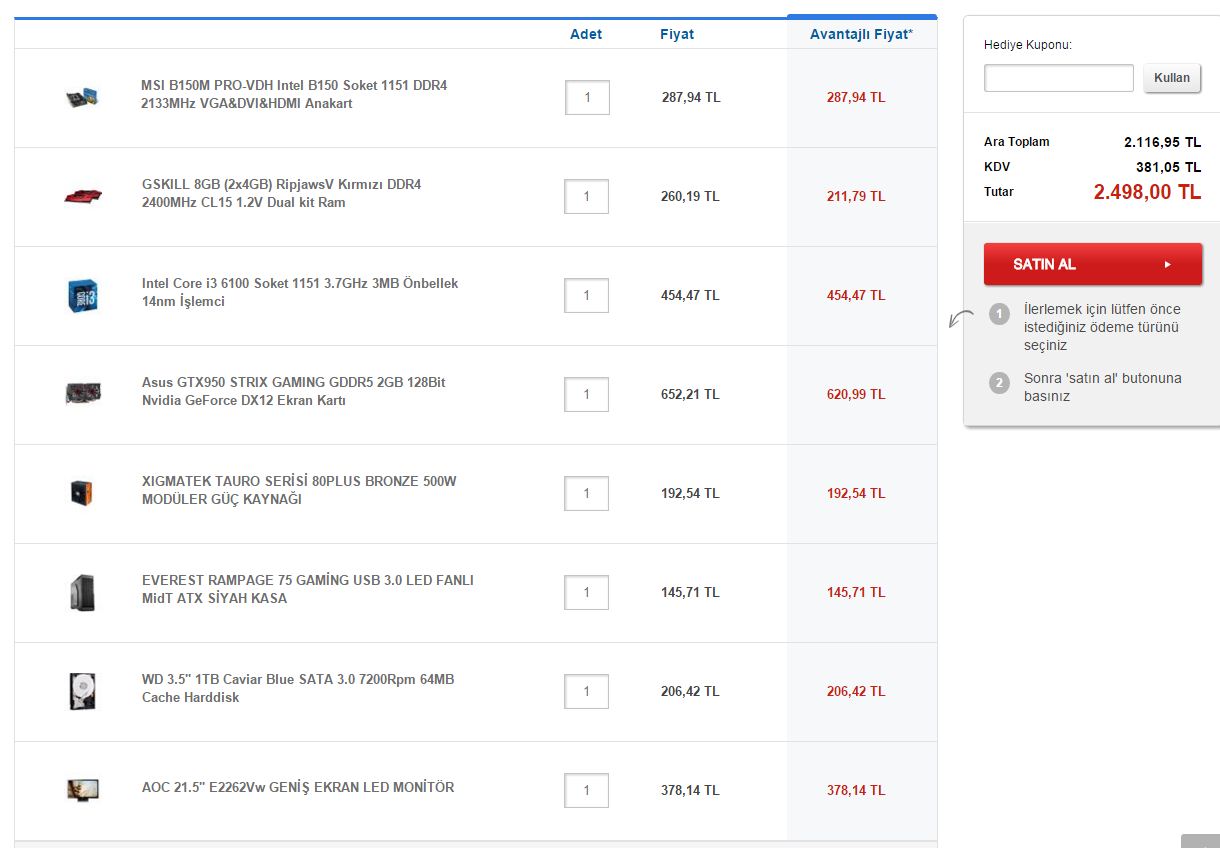Screen dimensions: 1220x848
Task: Click the Hediye Kuponu label
Action: (x=1028, y=45)
